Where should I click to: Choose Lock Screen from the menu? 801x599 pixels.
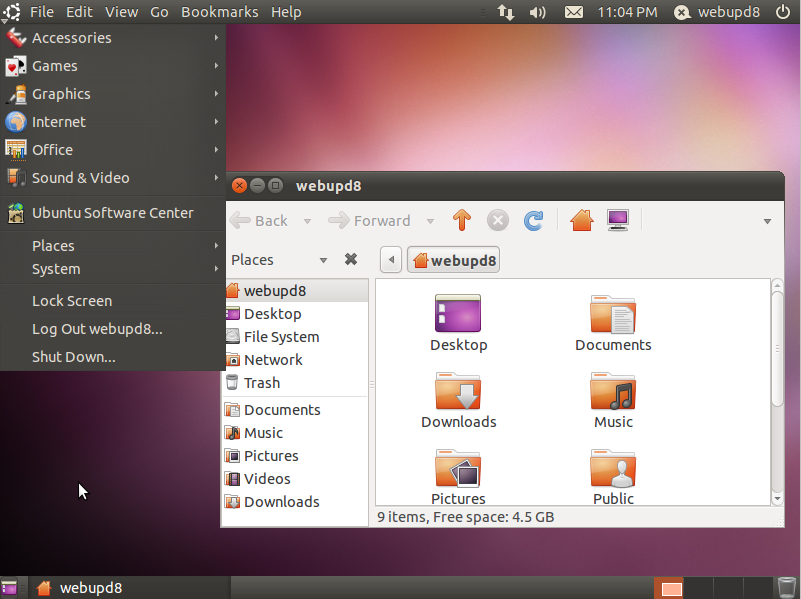[113, 301]
